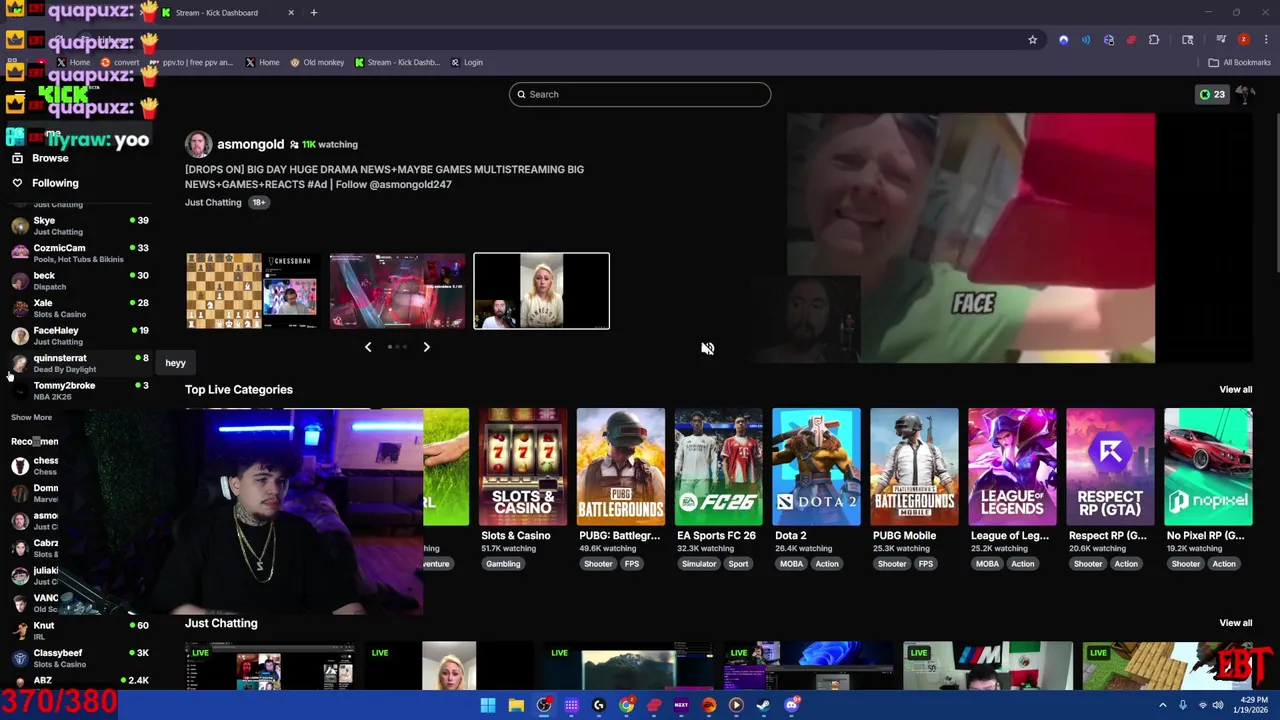Screen dimensions: 1280x720
Task: Open CozmicCam's channel in the sidebar
Action: tap(80, 253)
